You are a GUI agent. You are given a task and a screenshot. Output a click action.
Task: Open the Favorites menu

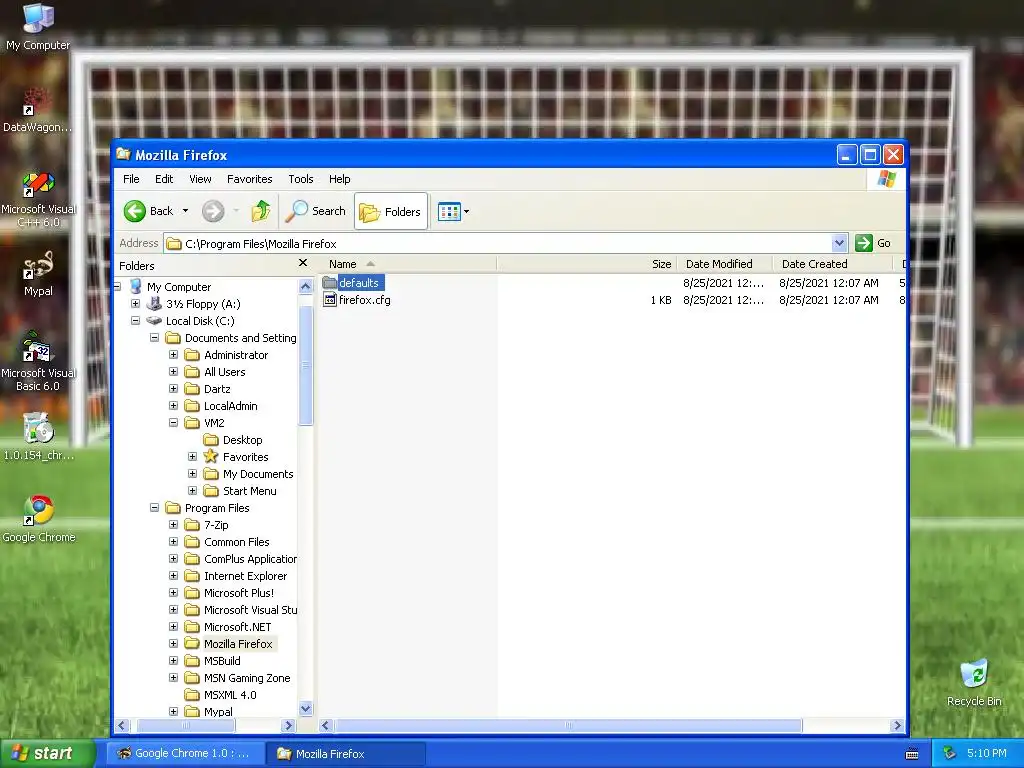point(249,179)
